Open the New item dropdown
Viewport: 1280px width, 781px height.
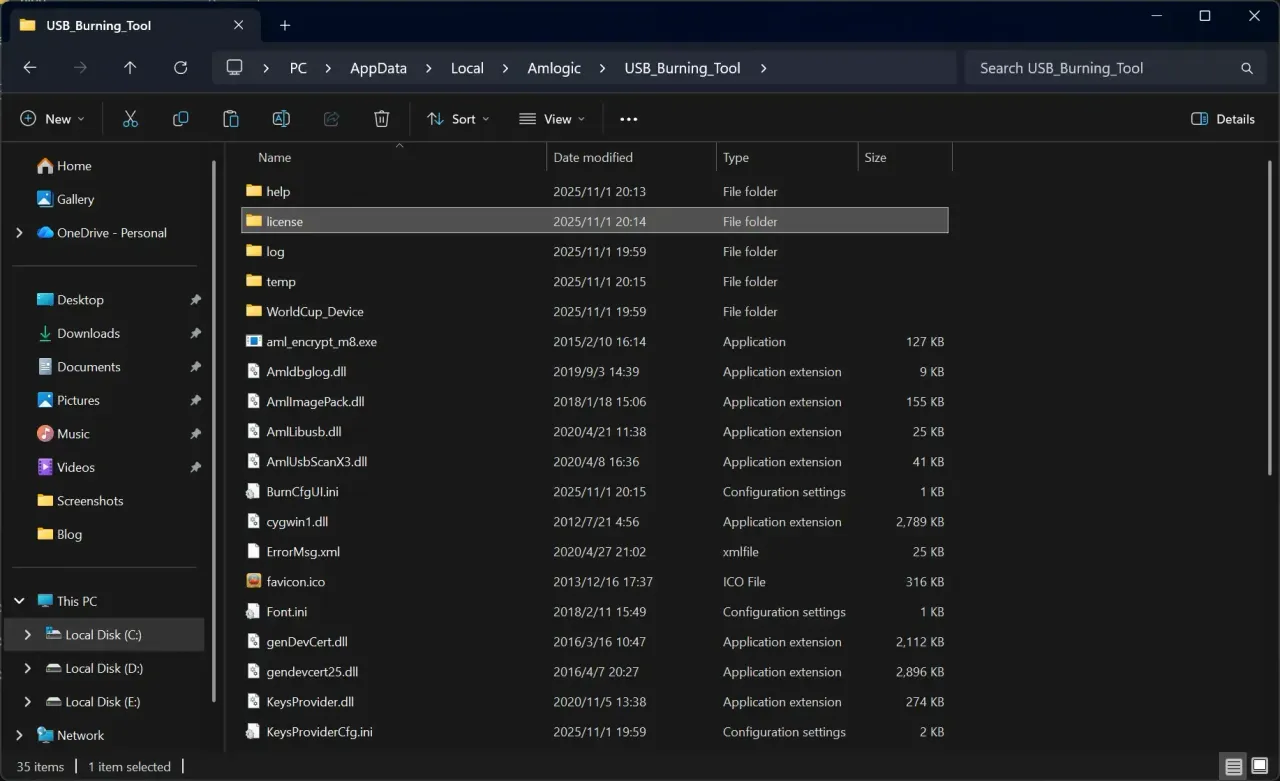[x=53, y=119]
